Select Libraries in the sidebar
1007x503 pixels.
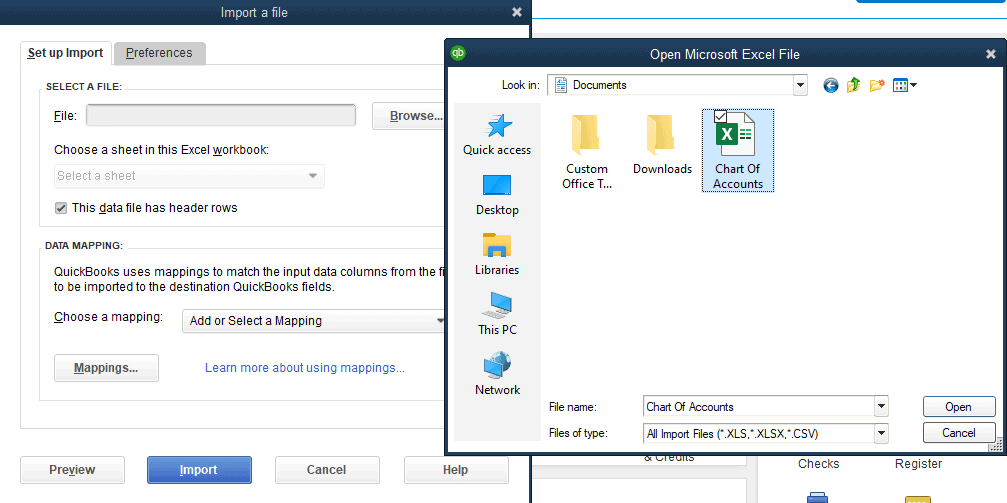(x=497, y=255)
